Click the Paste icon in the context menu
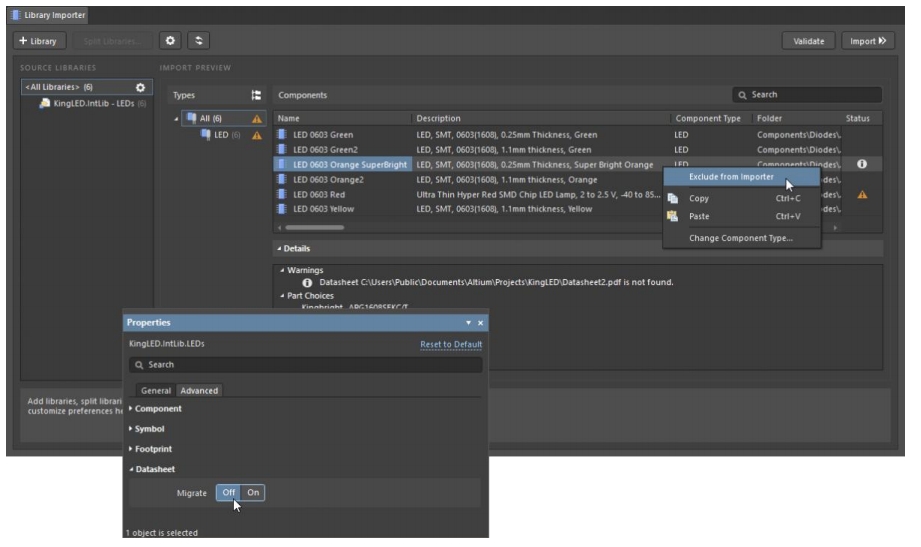921x547 pixels. click(x=673, y=216)
